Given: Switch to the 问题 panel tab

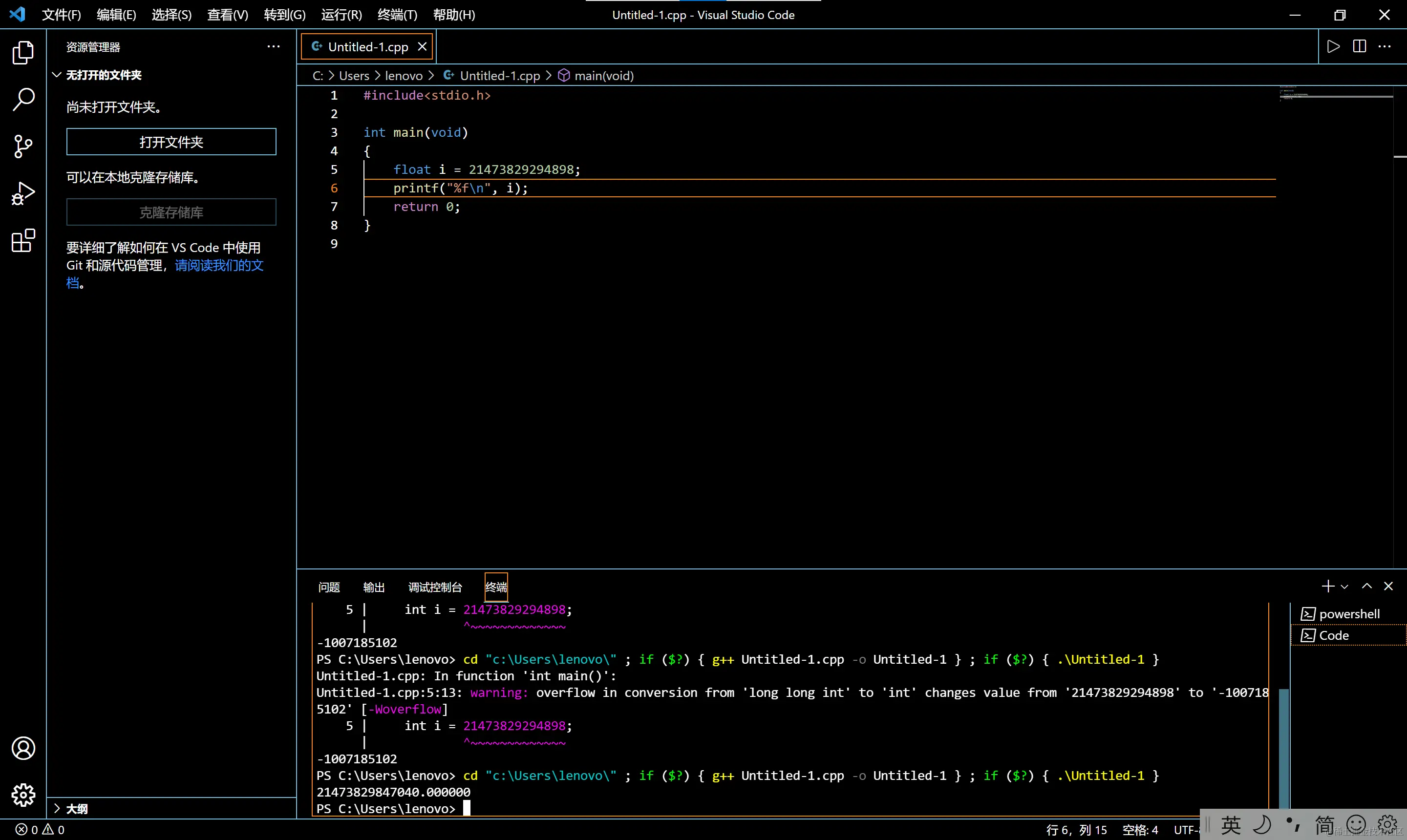Looking at the screenshot, I should 328,587.
